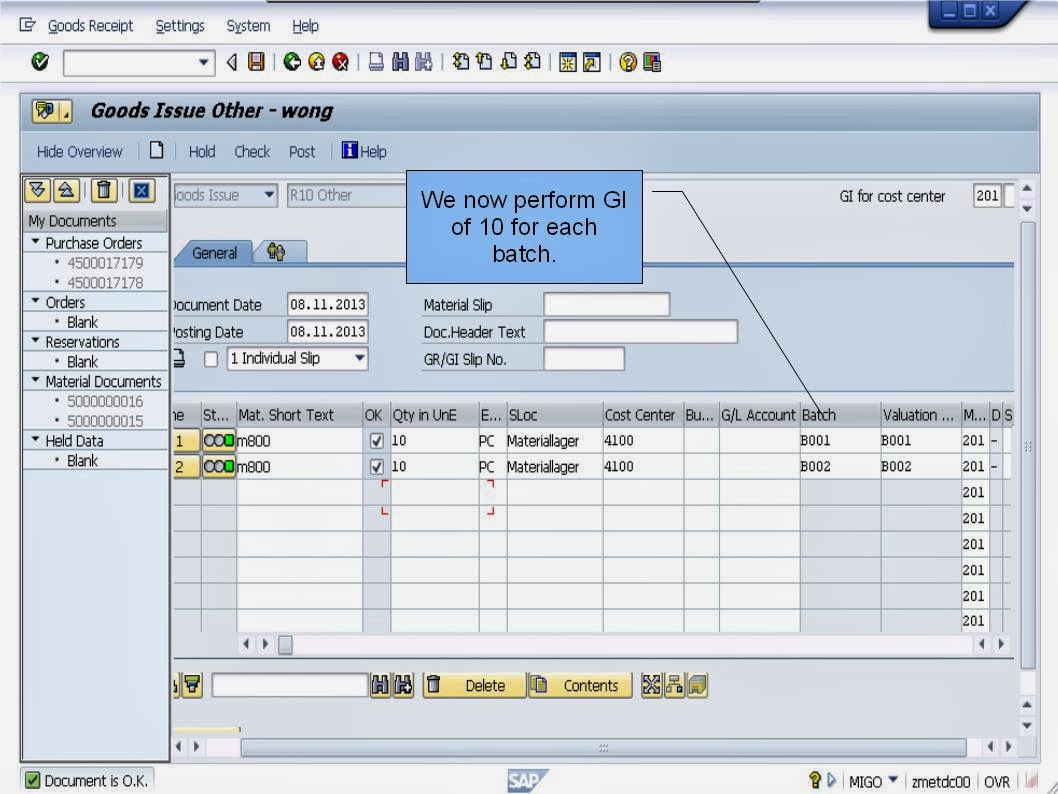Click the Find Next binoculars icon in toolbar
This screenshot has height=794, width=1058.
pyautogui.click(x=424, y=62)
